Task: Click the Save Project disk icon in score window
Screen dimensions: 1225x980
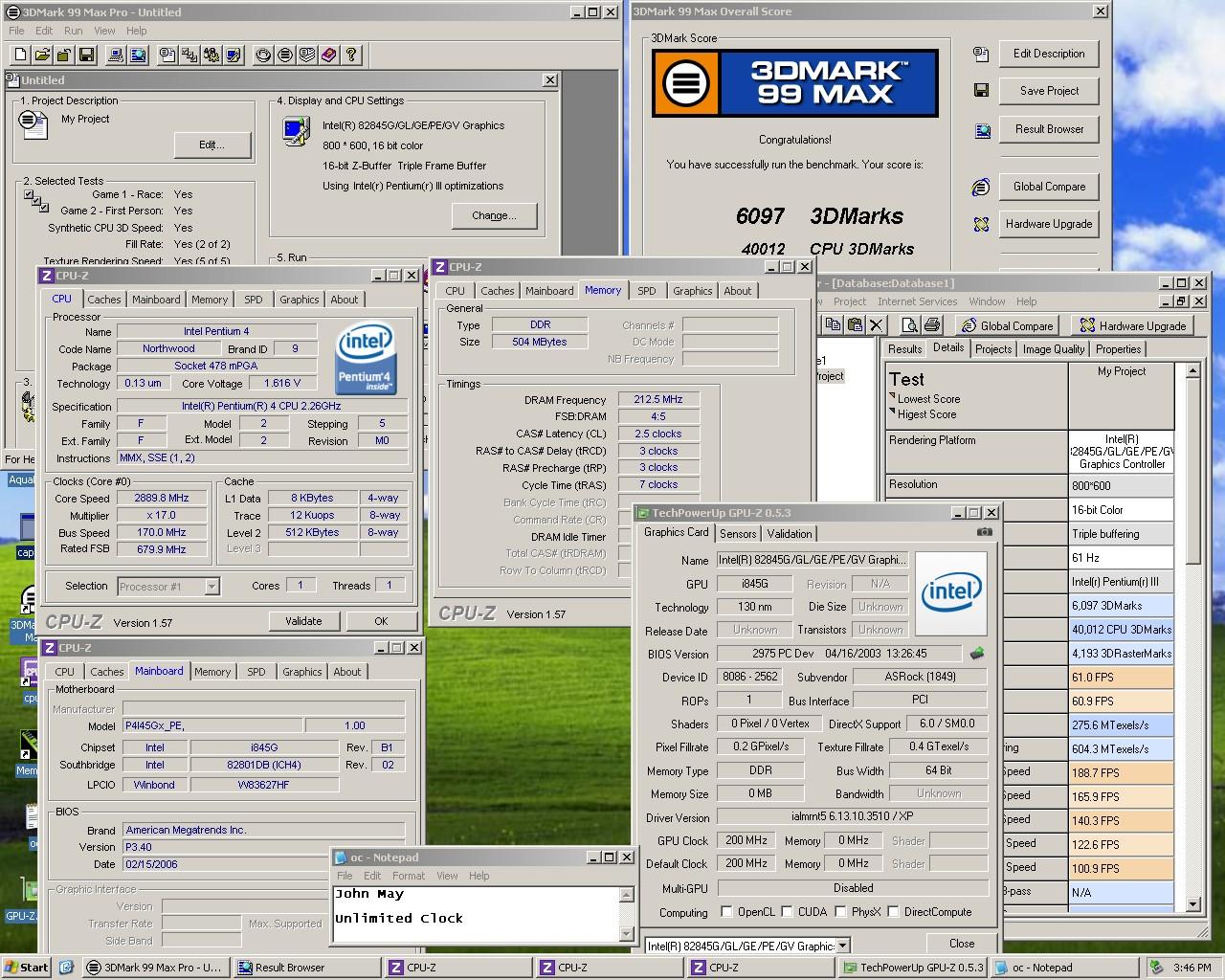Action: pyautogui.click(x=981, y=90)
